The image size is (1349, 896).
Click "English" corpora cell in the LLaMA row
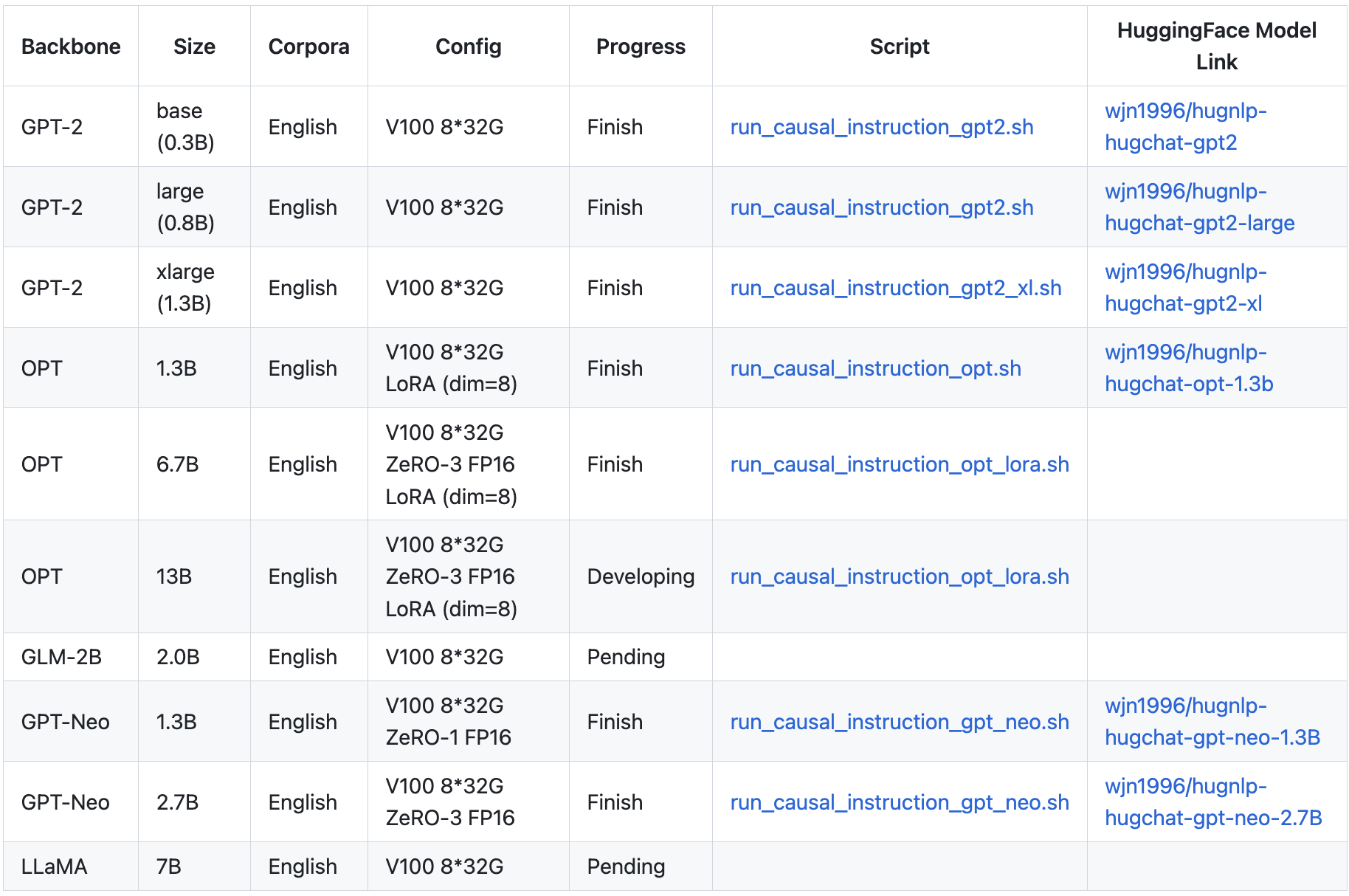tap(308, 866)
